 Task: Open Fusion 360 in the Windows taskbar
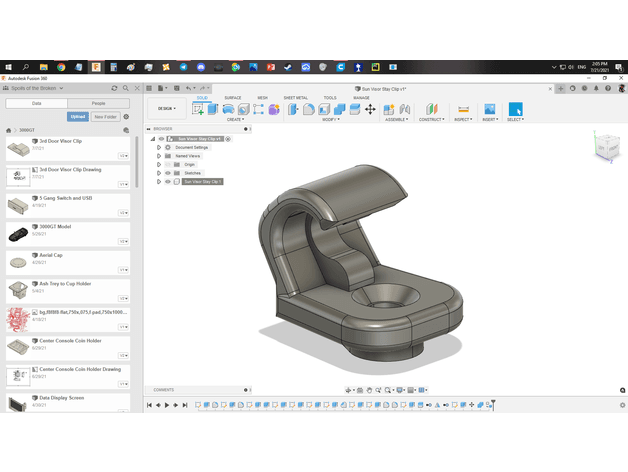pyautogui.click(x=96, y=67)
